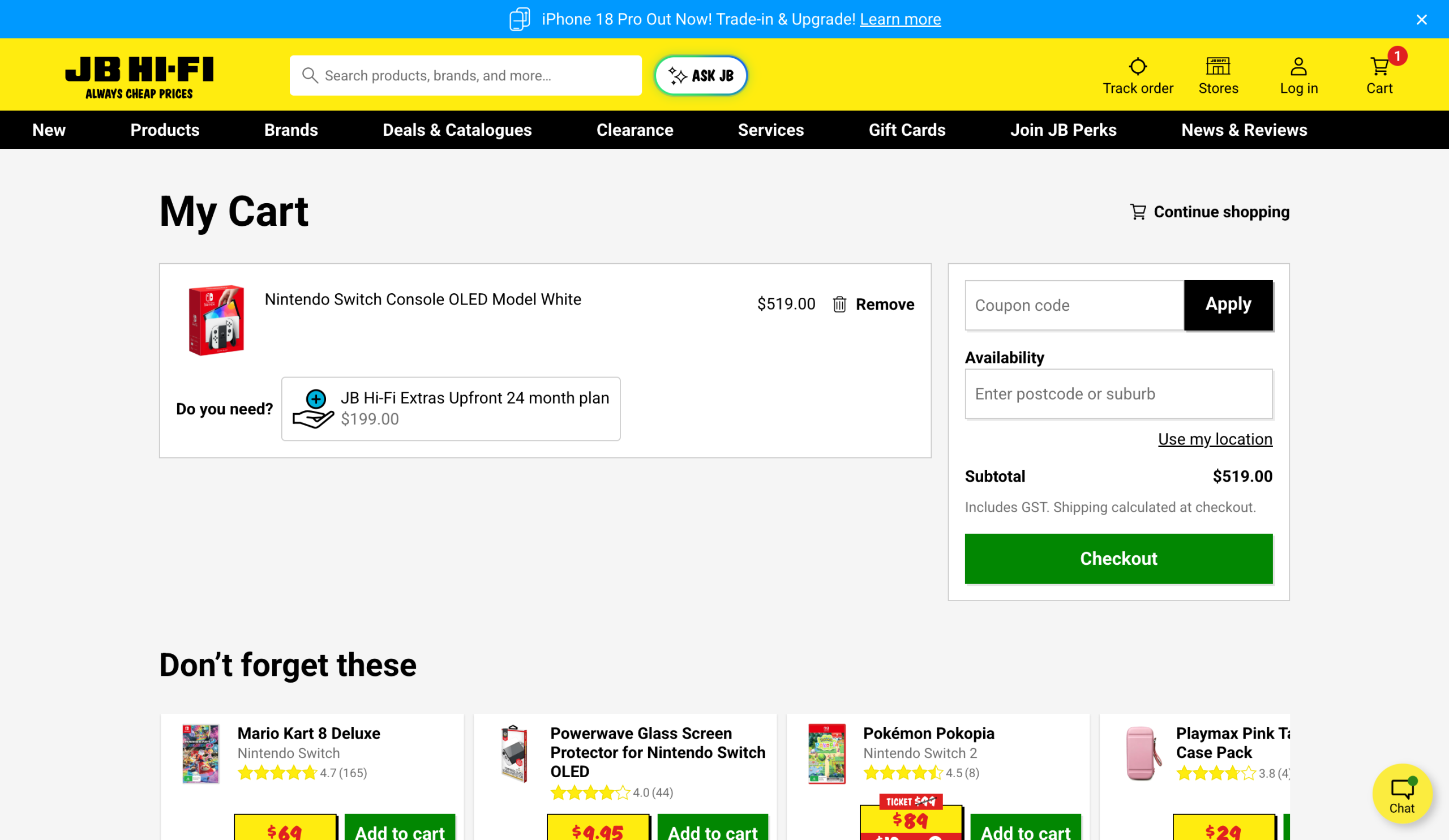Open Nintendo Switch OLED product thumbnail
Screen dimensions: 1449x840
216,320
